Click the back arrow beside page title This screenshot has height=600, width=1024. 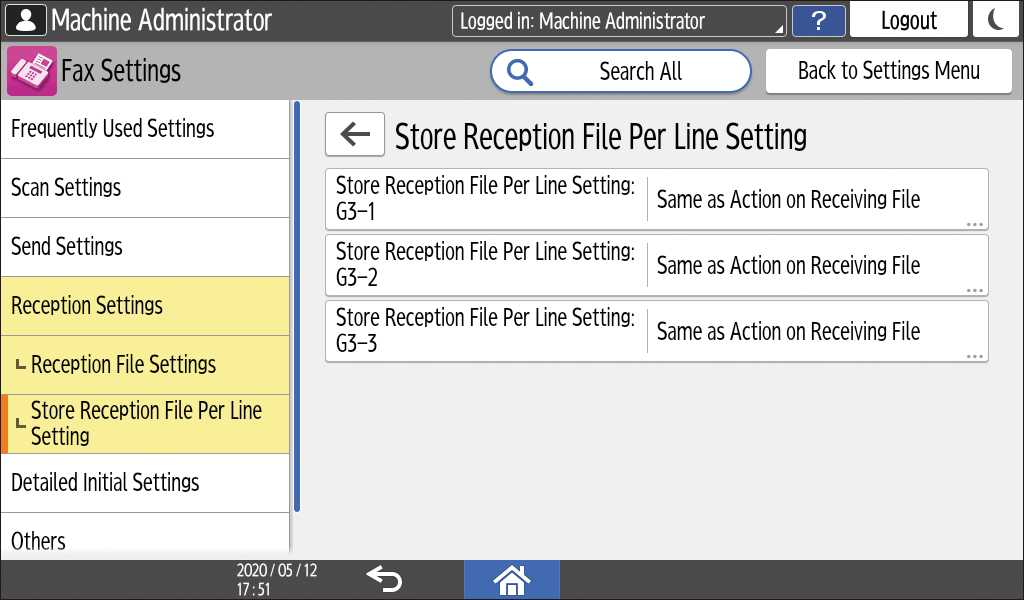[x=355, y=135]
